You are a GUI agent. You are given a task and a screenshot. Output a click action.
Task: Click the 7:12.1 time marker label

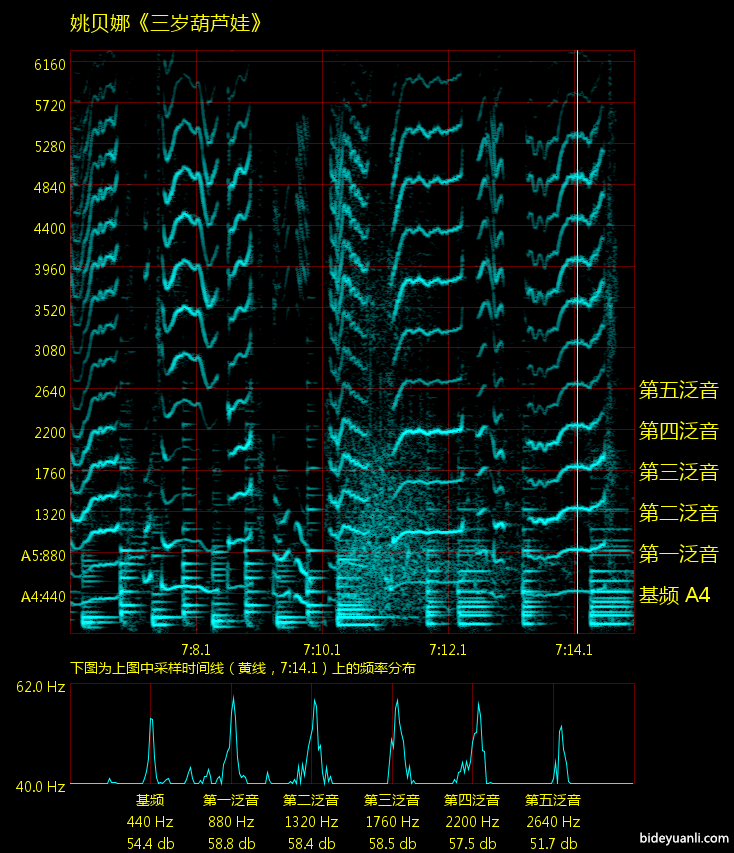pos(448,649)
